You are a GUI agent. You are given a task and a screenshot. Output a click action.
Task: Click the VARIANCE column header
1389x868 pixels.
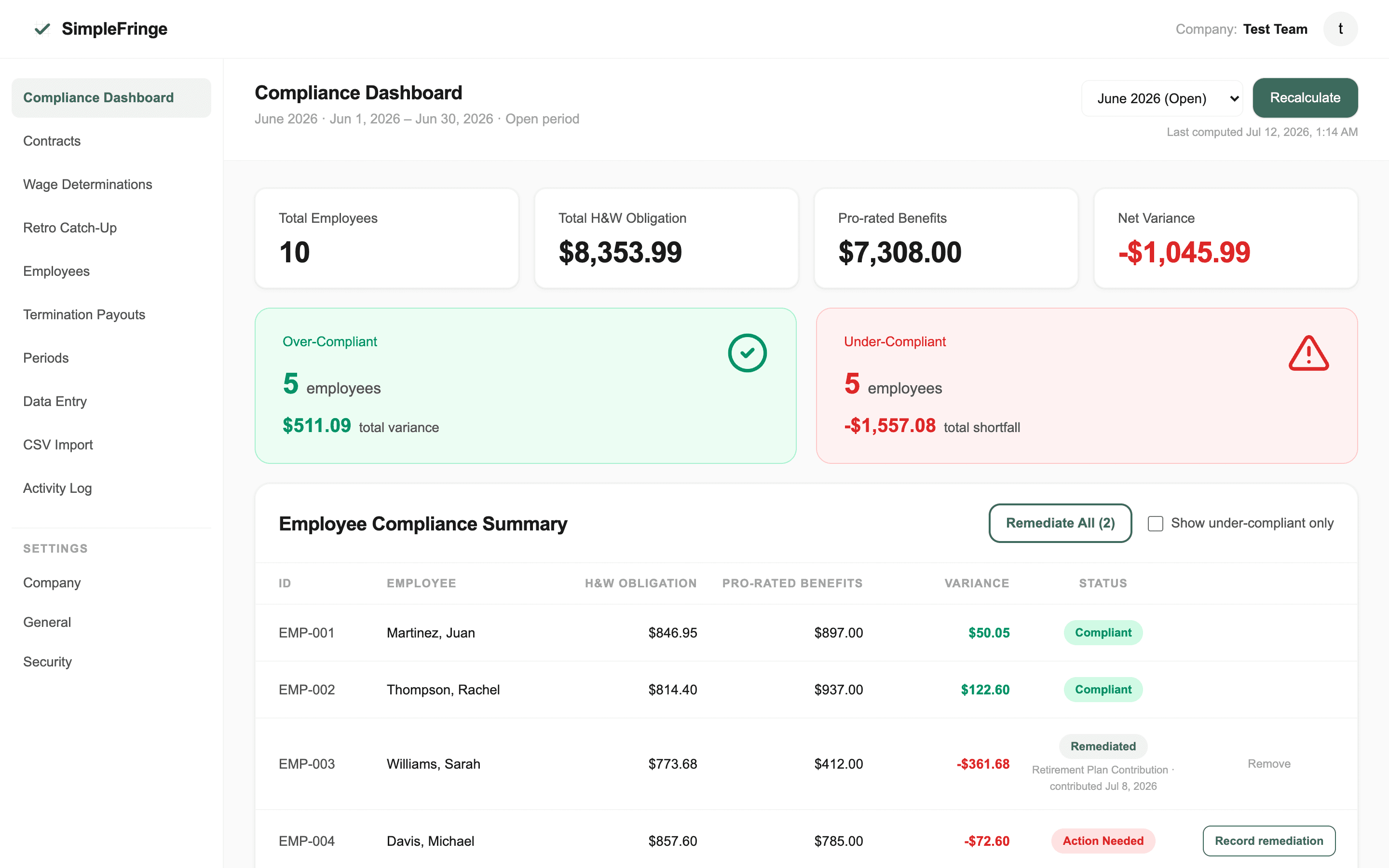977,583
